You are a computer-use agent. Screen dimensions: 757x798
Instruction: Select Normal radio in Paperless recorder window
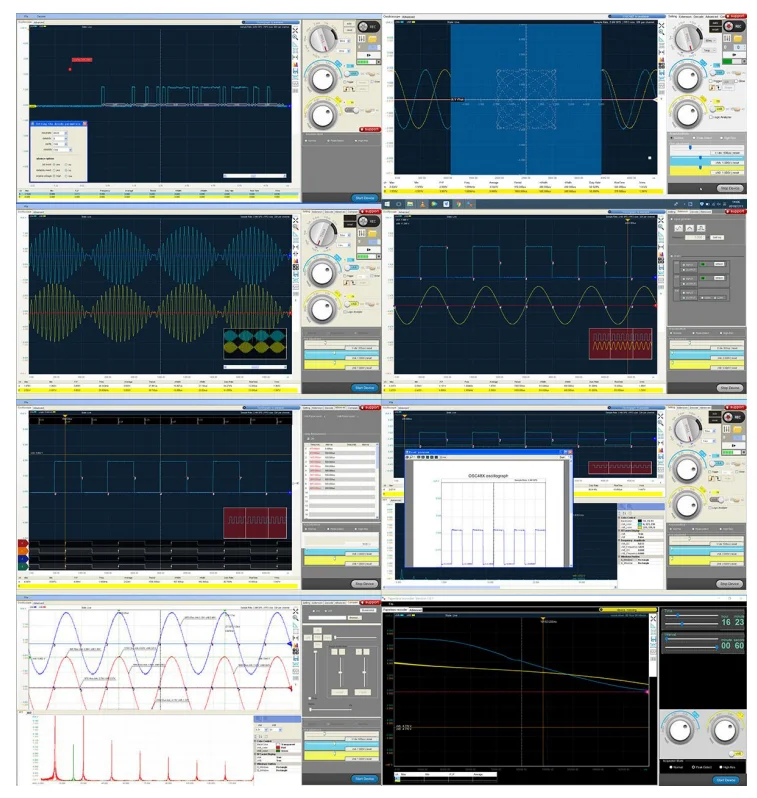(x=671, y=767)
